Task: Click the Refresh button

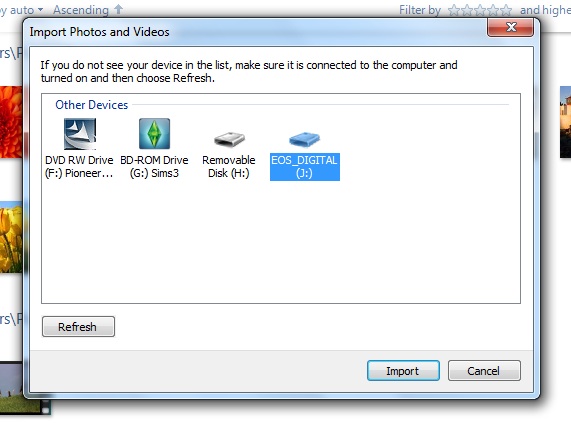Action: (78, 326)
